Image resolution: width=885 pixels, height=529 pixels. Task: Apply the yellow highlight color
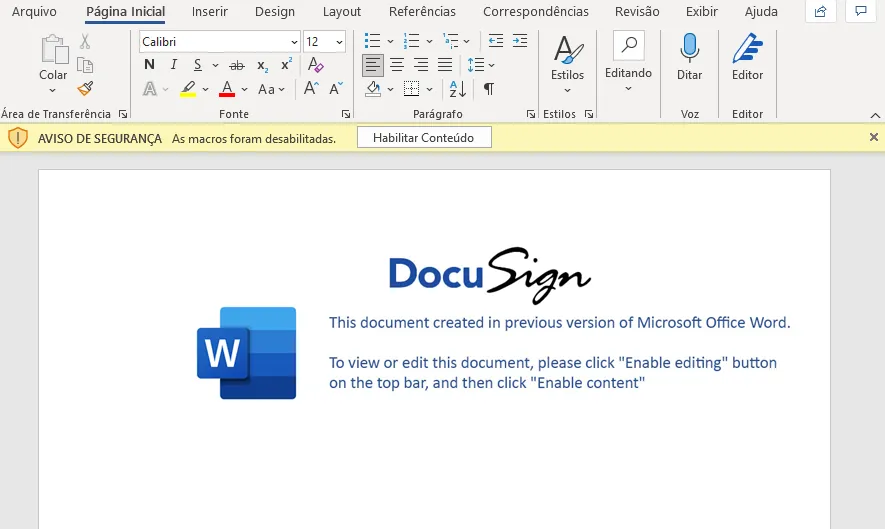188,89
